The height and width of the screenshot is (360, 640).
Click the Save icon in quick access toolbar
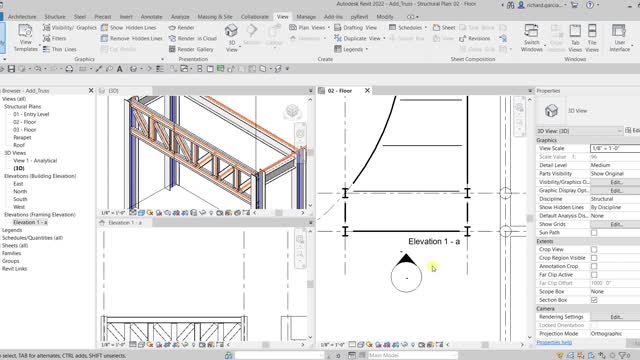[x=11, y=69]
